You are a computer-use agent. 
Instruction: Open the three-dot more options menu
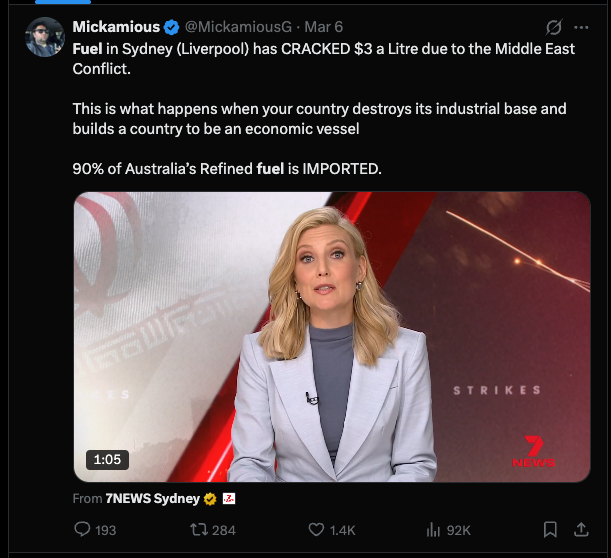tap(581, 27)
